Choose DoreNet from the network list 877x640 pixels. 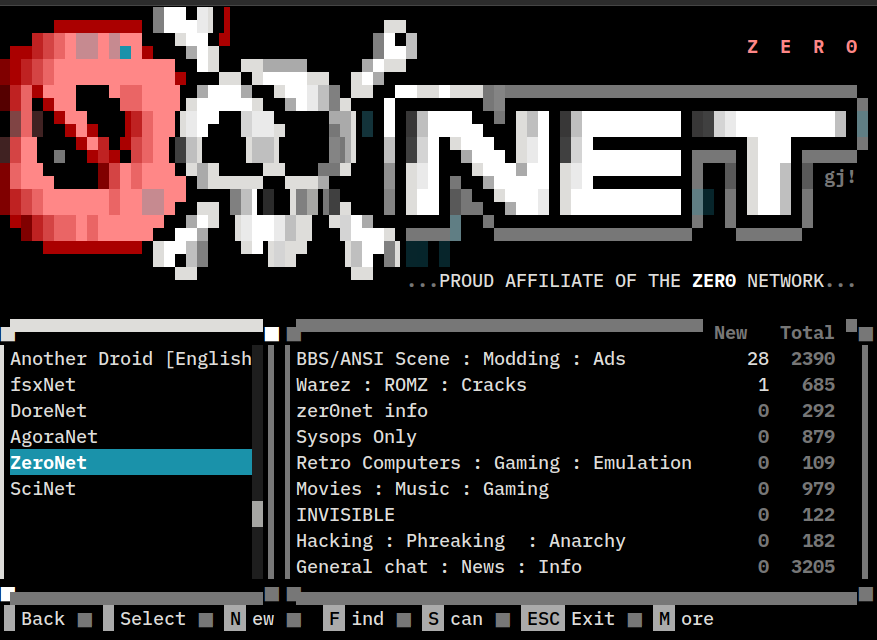click(48, 411)
